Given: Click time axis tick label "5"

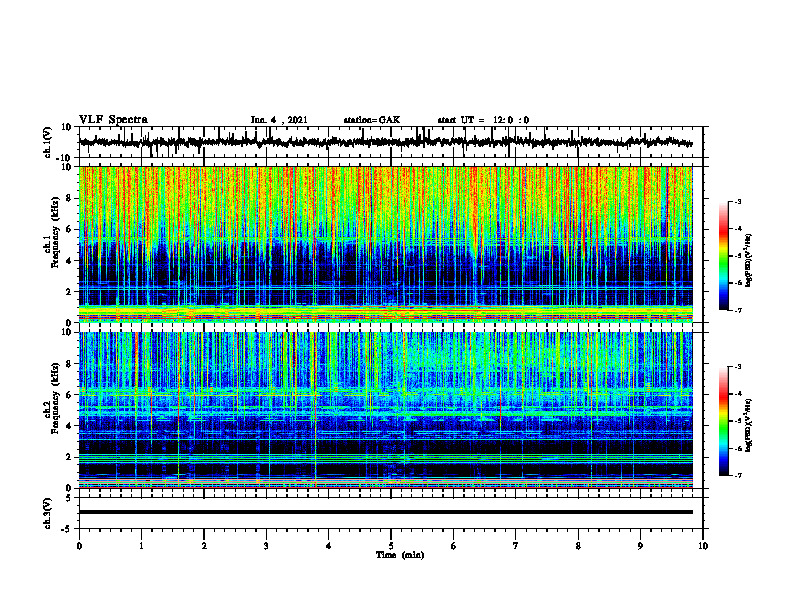Looking at the screenshot, I should [x=391, y=546].
